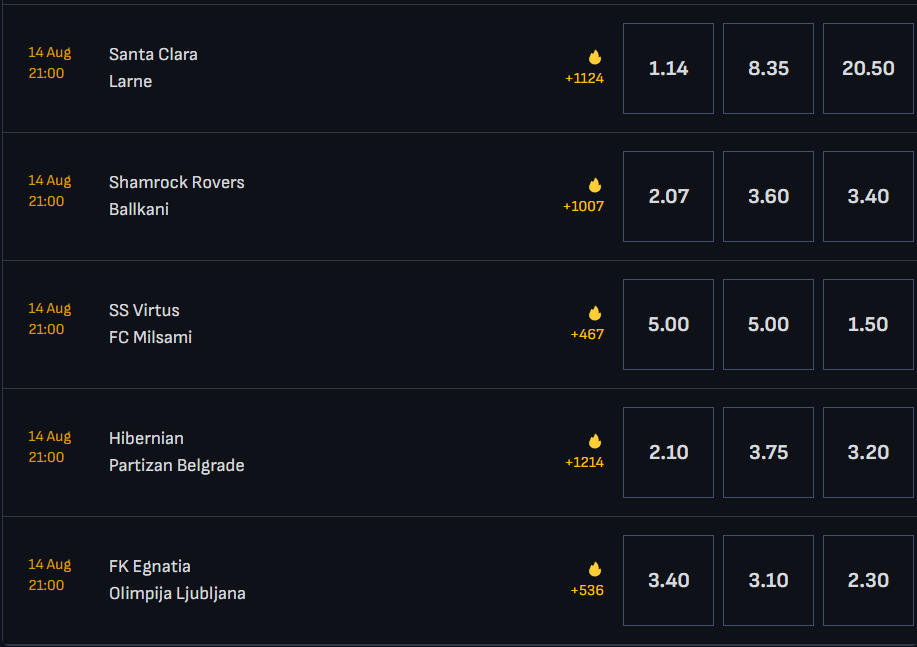Screen dimensions: 917x647
Task: Click the flame icon for SS Virtus match
Action: [x=595, y=313]
